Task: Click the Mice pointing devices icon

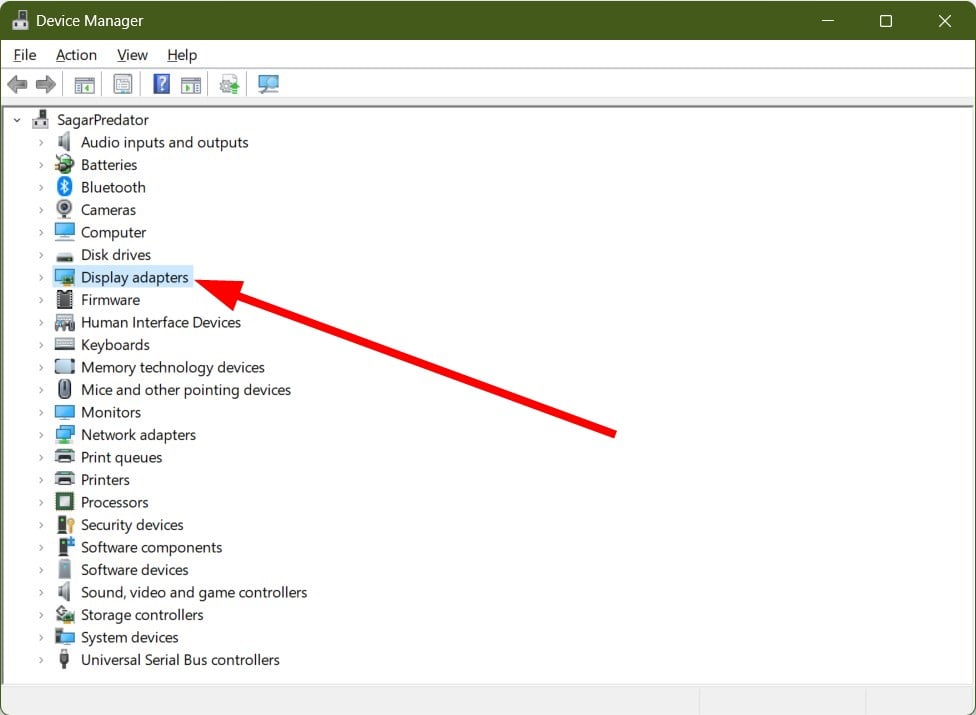Action: [x=64, y=389]
